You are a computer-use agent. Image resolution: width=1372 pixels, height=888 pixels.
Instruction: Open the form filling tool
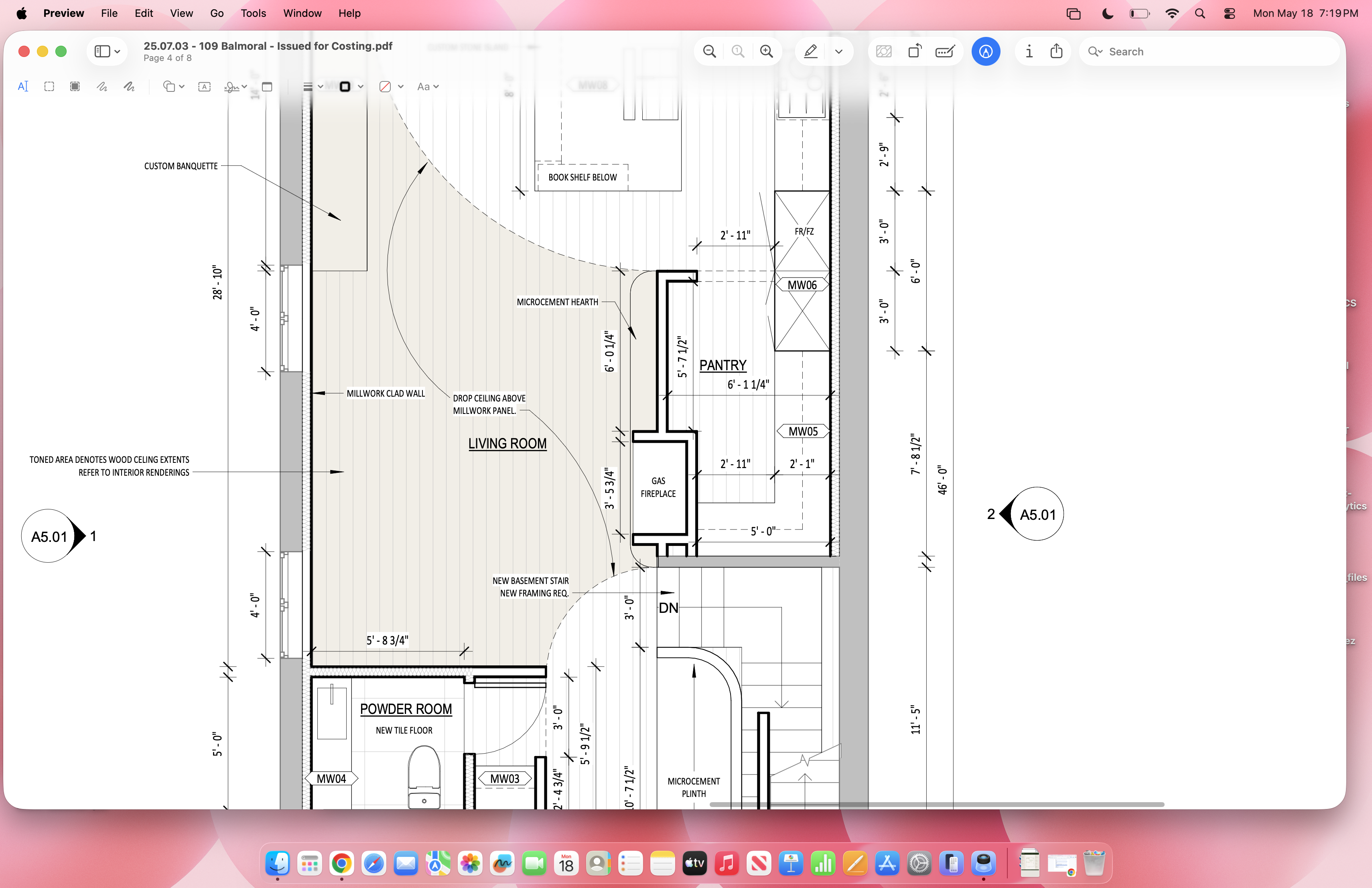click(946, 51)
